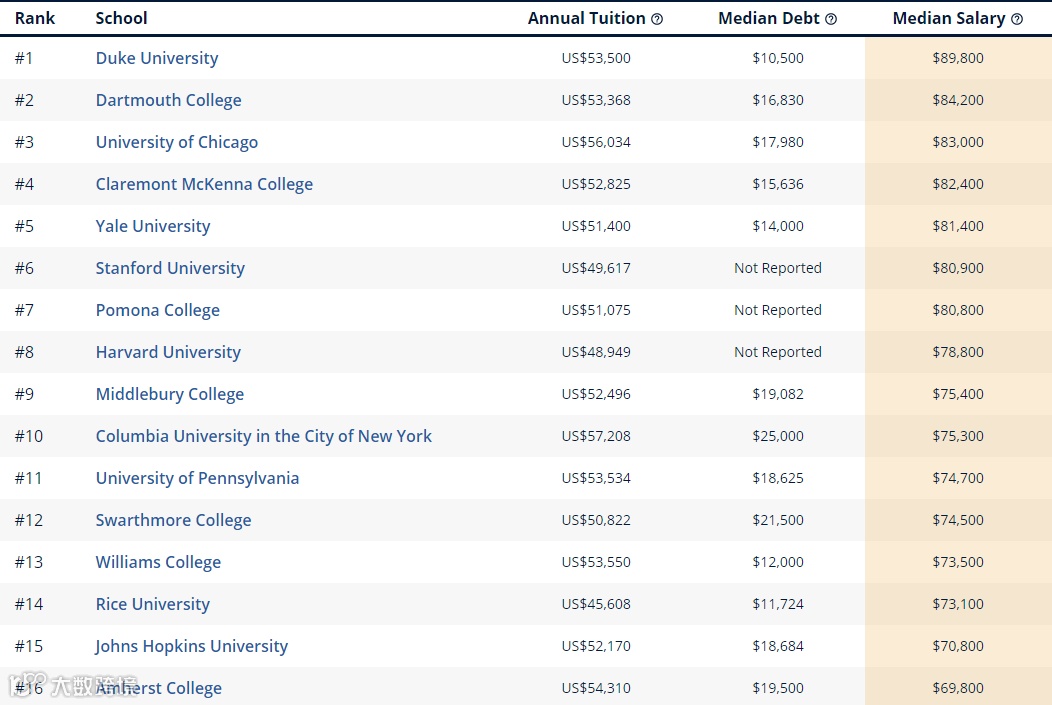Click the School column header
This screenshot has width=1052, height=705.
(121, 18)
